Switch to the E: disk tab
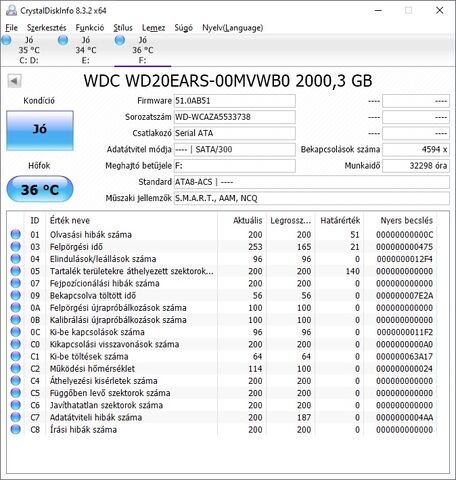Screen dimensions: 456x480 (86, 50)
